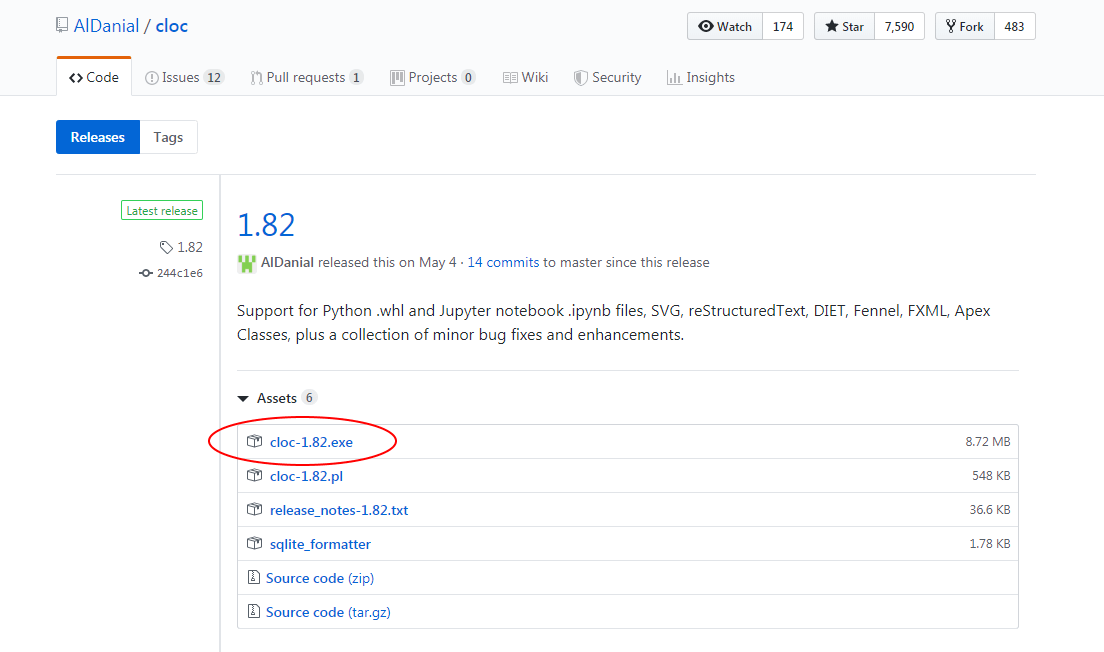
Task: Click AlDanial's green avatar icon
Action: click(246, 263)
